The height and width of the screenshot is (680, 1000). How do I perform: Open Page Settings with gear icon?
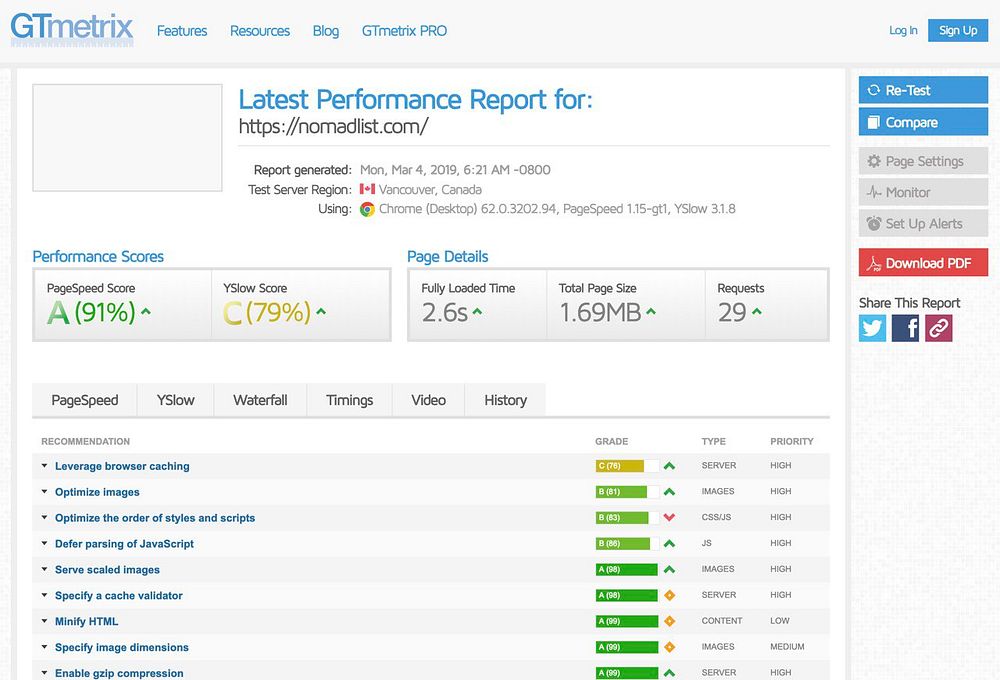(923, 161)
